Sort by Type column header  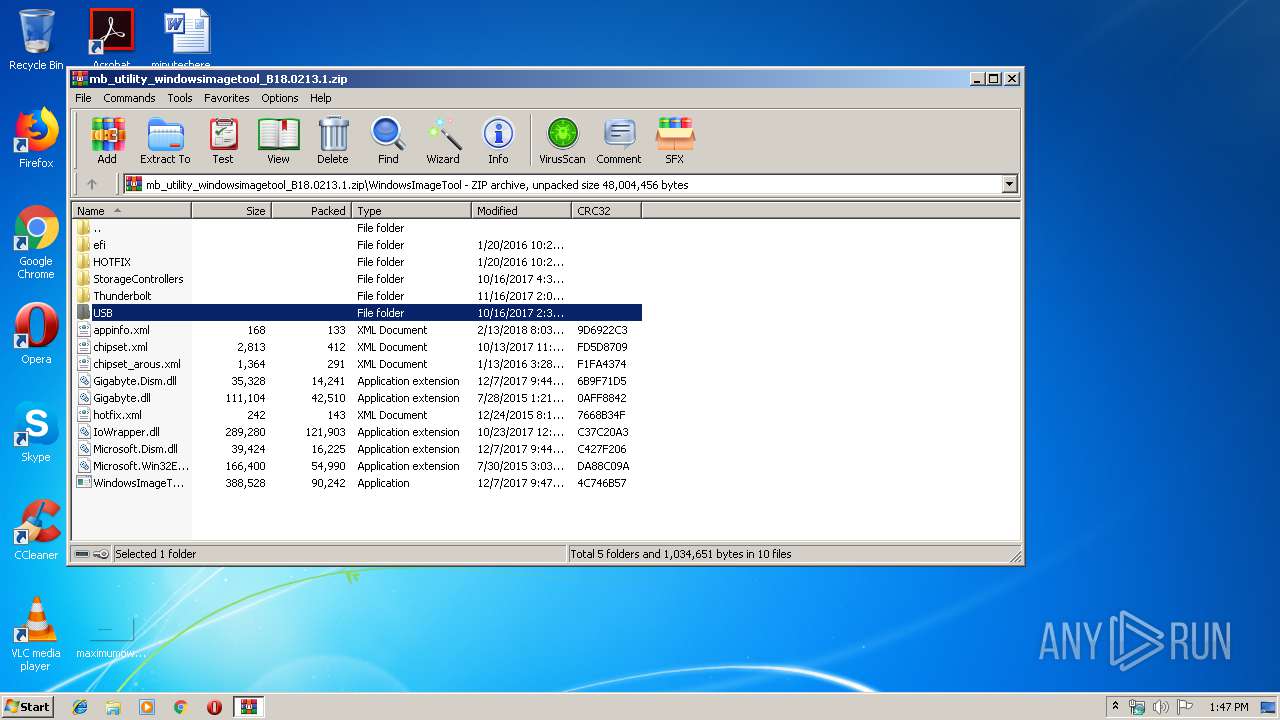412,211
